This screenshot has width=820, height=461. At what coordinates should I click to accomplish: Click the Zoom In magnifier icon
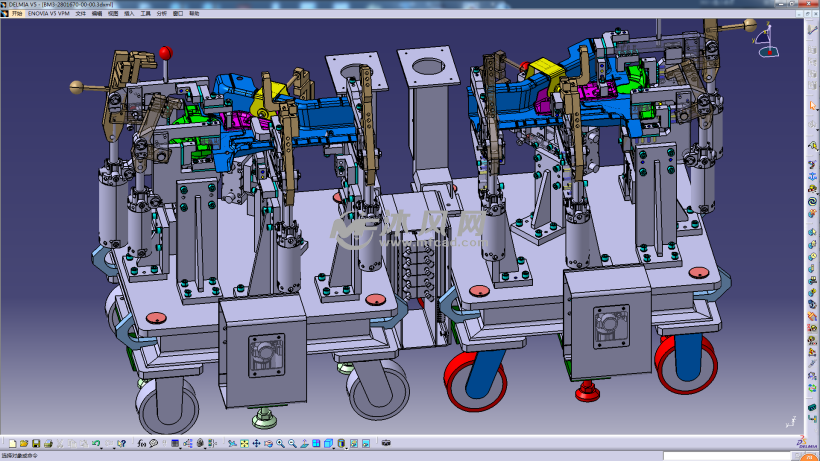click(x=280, y=443)
